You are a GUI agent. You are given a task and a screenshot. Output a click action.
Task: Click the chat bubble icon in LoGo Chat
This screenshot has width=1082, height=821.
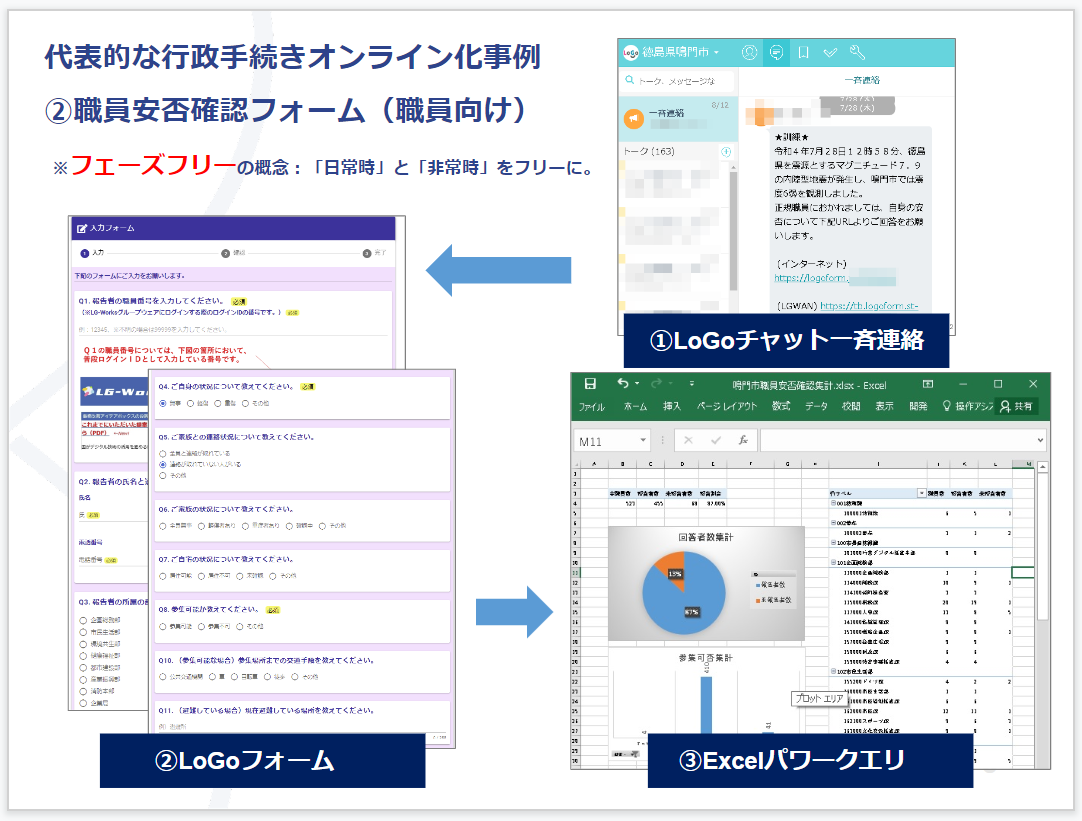[776, 52]
